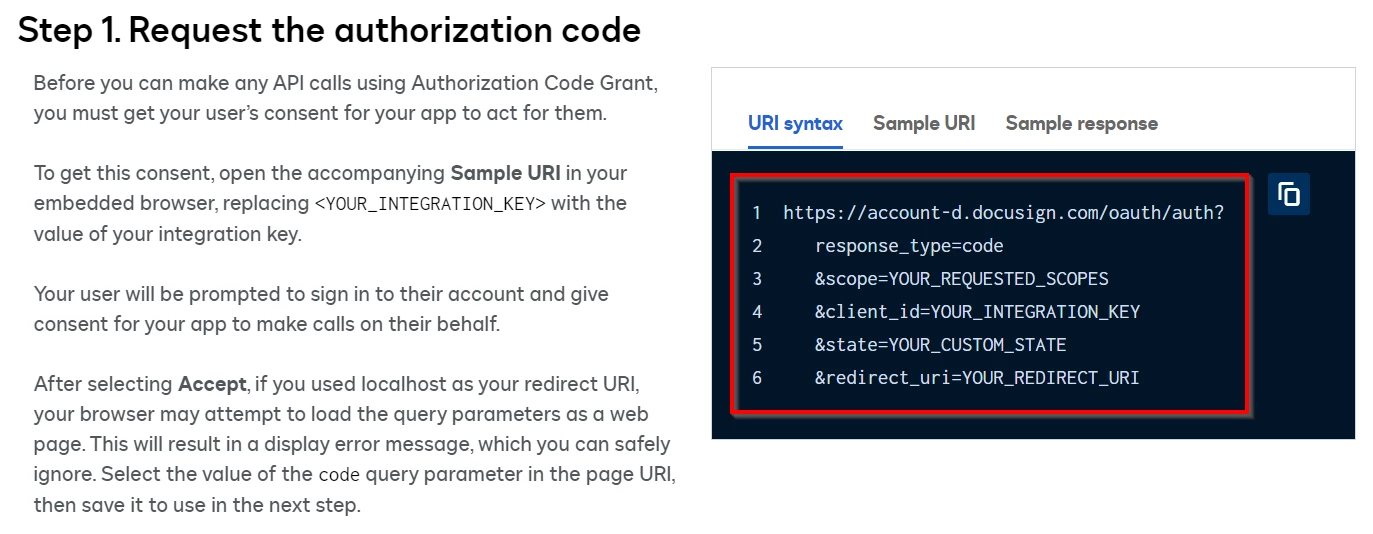The width and height of the screenshot is (1373, 534).
Task: Click the scope=YOUR_REQUESTED_SCOPES line
Action: click(961, 279)
